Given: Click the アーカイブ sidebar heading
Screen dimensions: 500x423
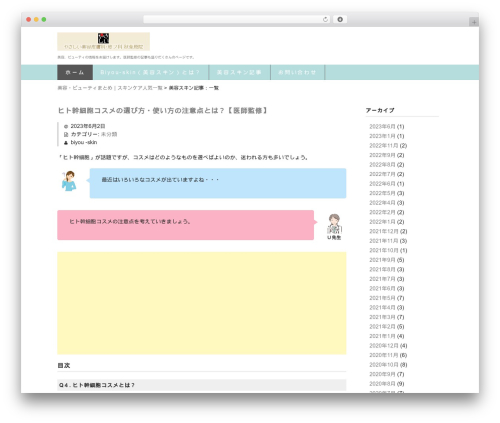Looking at the screenshot, I should click(380, 110).
